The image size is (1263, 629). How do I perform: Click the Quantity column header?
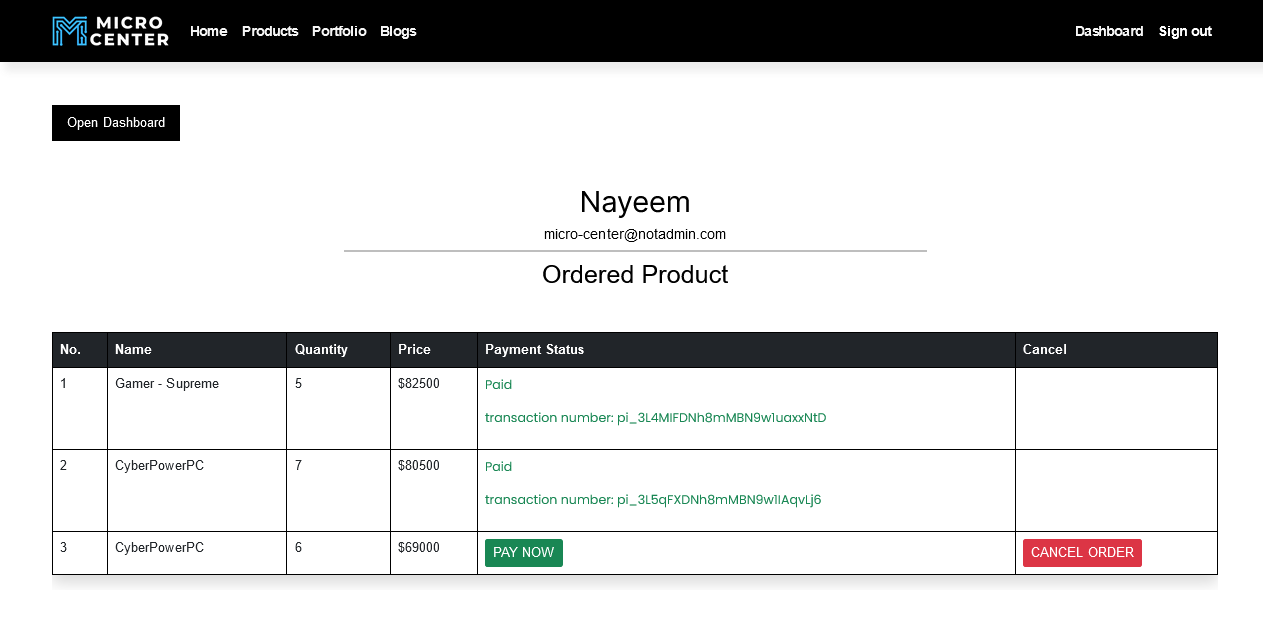[x=321, y=350]
